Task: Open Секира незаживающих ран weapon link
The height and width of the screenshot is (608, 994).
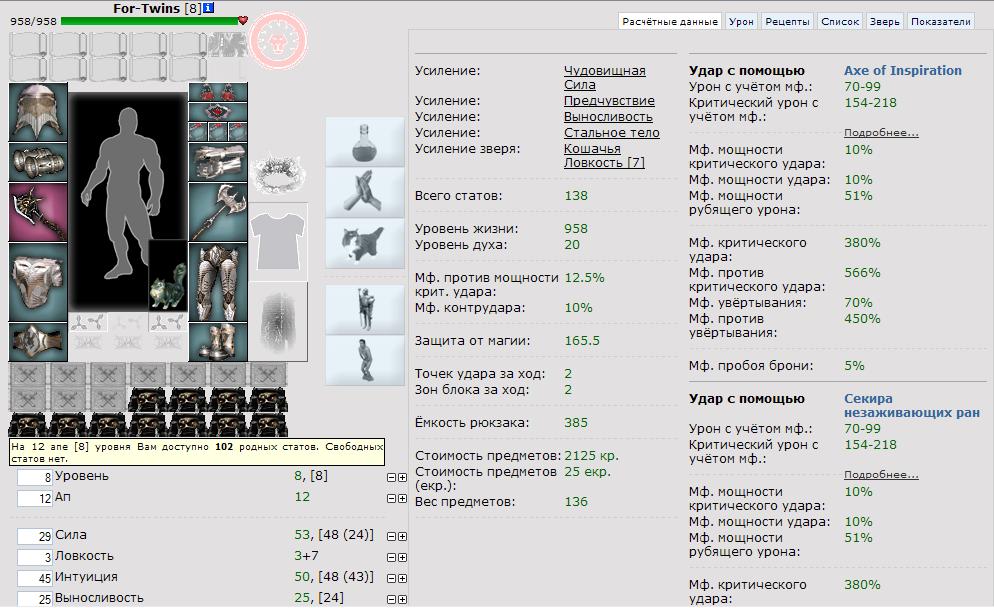Action: [x=912, y=406]
